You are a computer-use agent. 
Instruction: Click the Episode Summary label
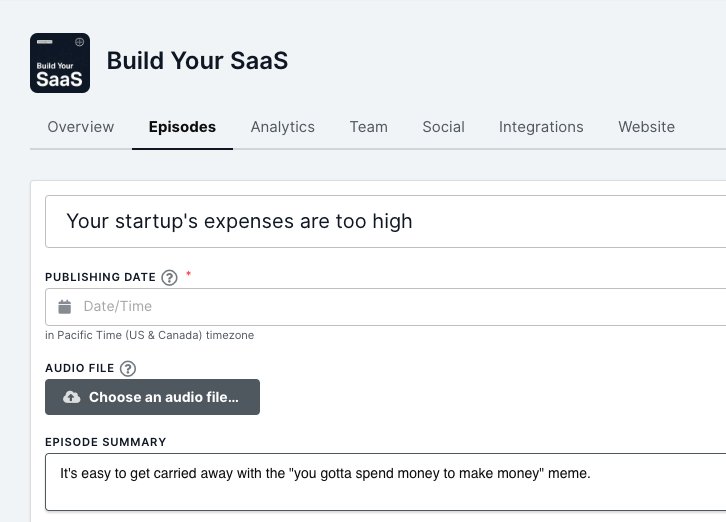click(105, 442)
